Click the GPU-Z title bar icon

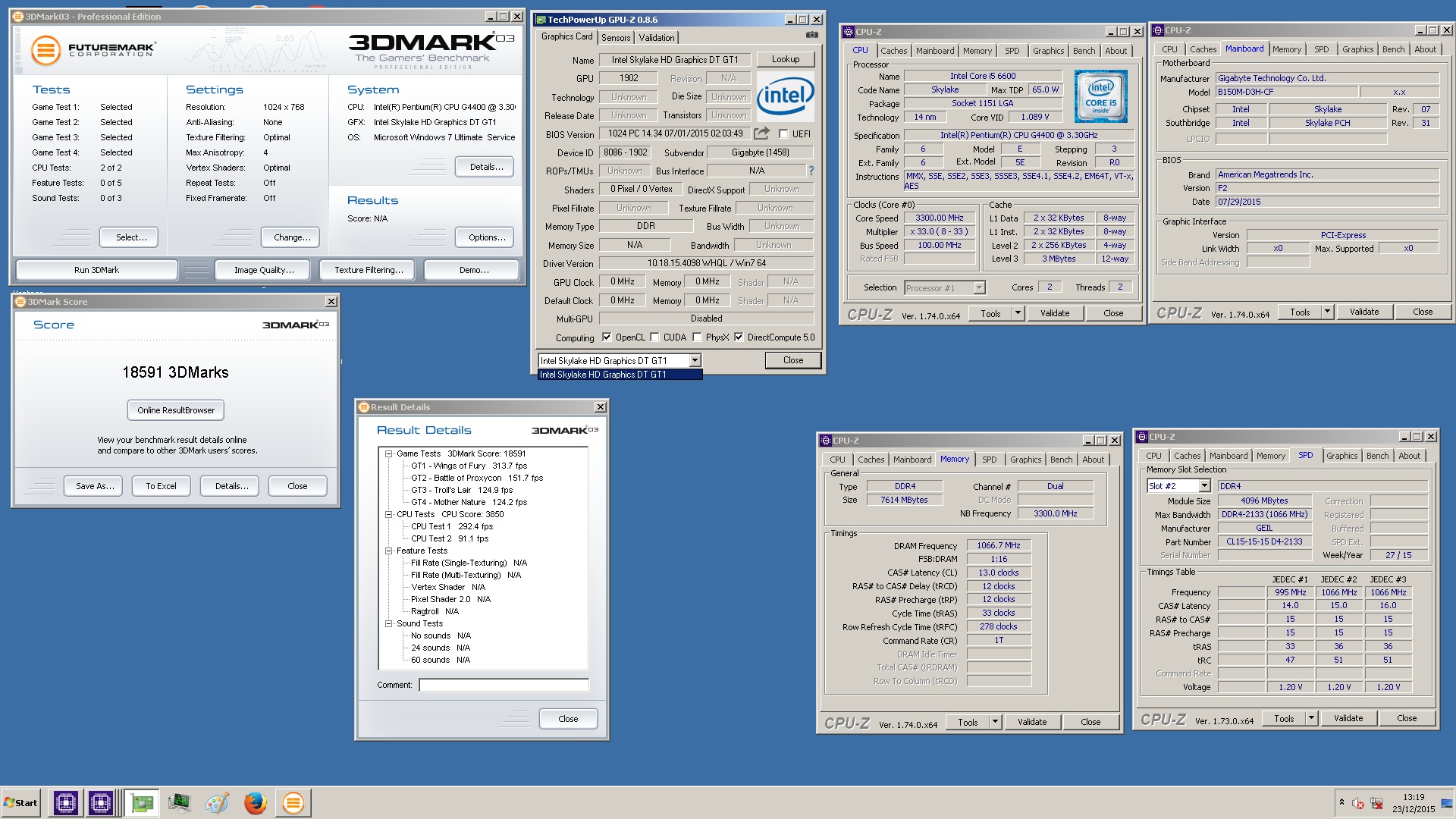pos(540,20)
